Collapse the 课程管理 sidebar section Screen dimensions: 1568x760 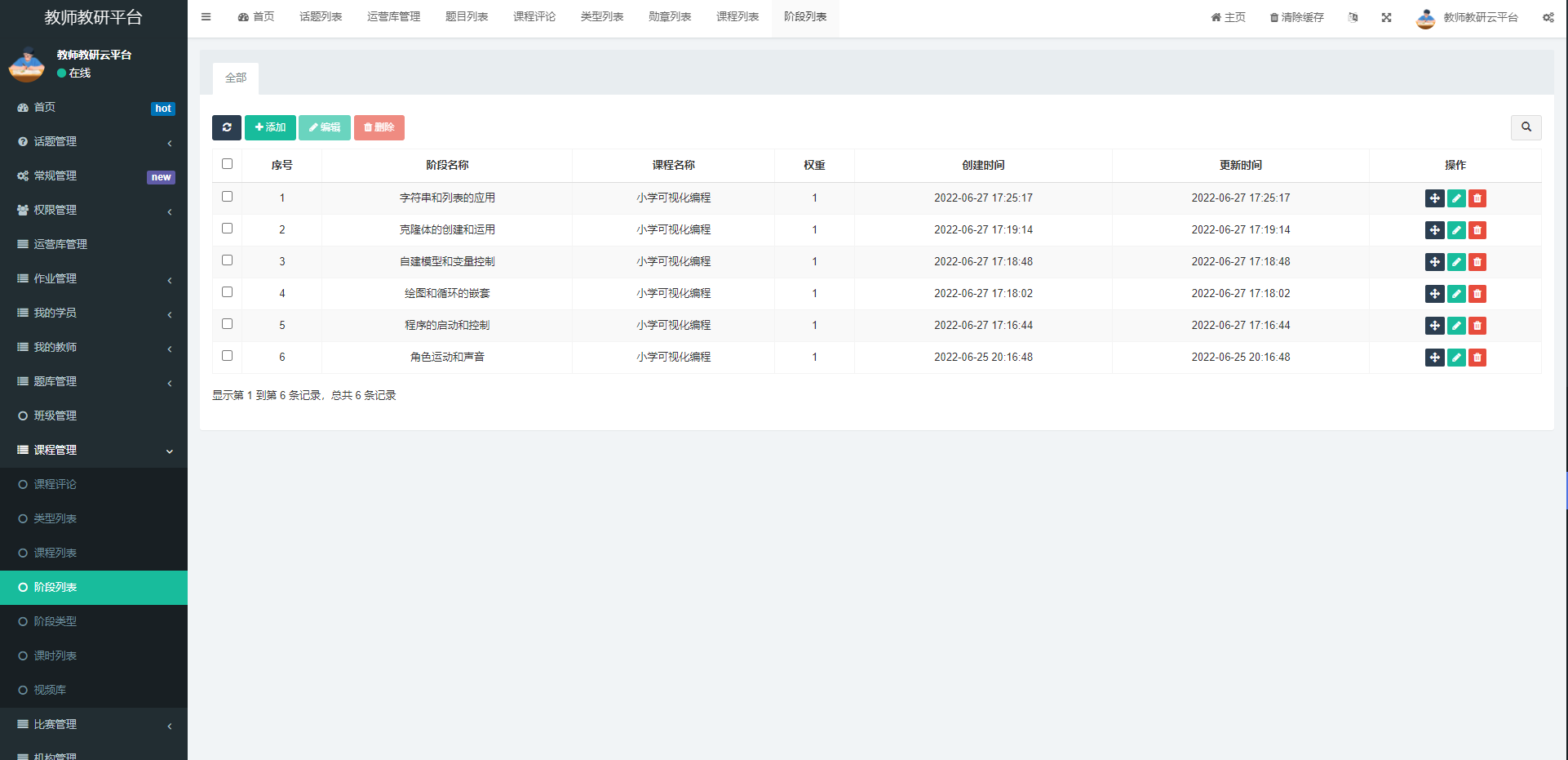(94, 451)
